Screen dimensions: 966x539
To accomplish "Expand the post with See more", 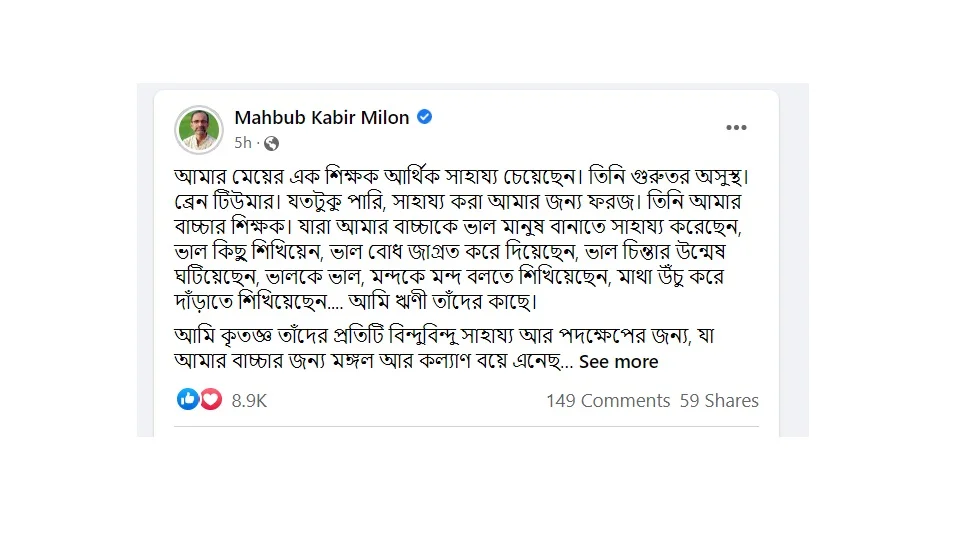I will click(x=619, y=362).
